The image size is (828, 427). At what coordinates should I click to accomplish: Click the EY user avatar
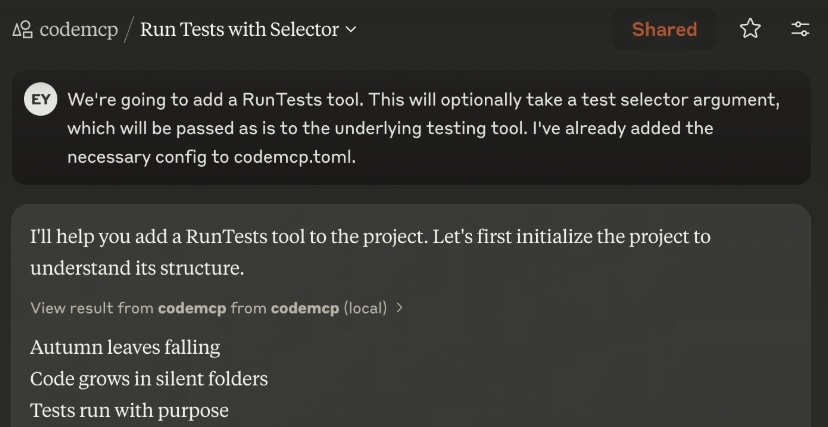click(41, 100)
